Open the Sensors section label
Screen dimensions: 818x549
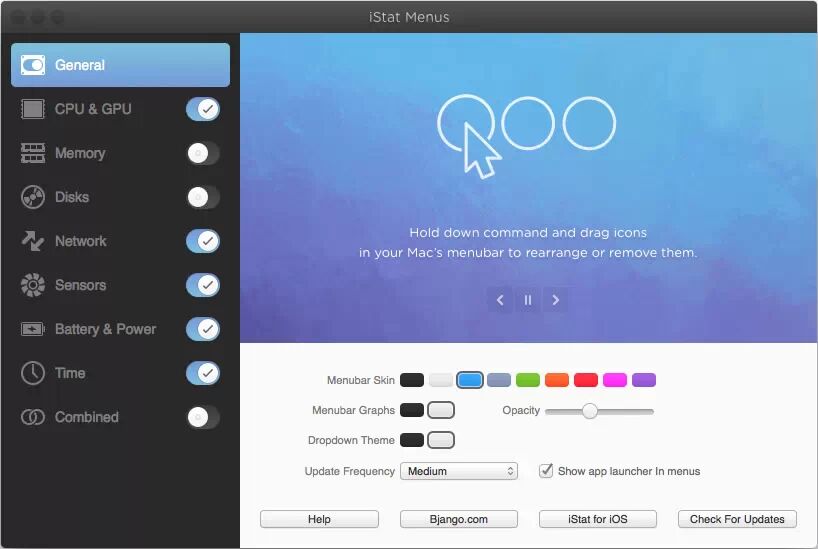[x=80, y=285]
